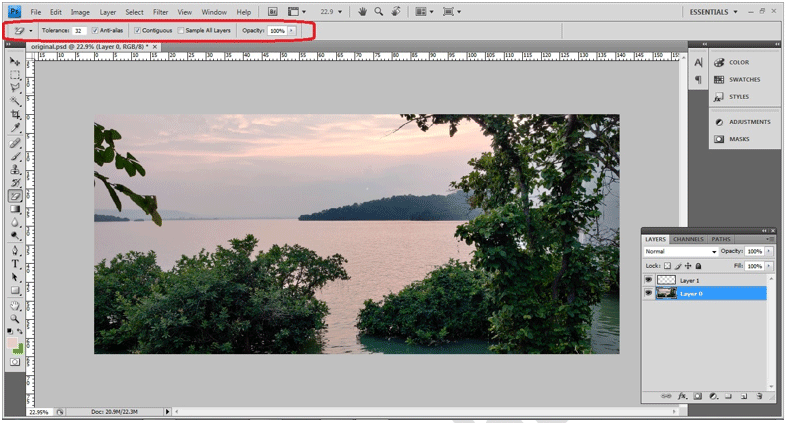Select the Healing Brush tool

point(15,143)
